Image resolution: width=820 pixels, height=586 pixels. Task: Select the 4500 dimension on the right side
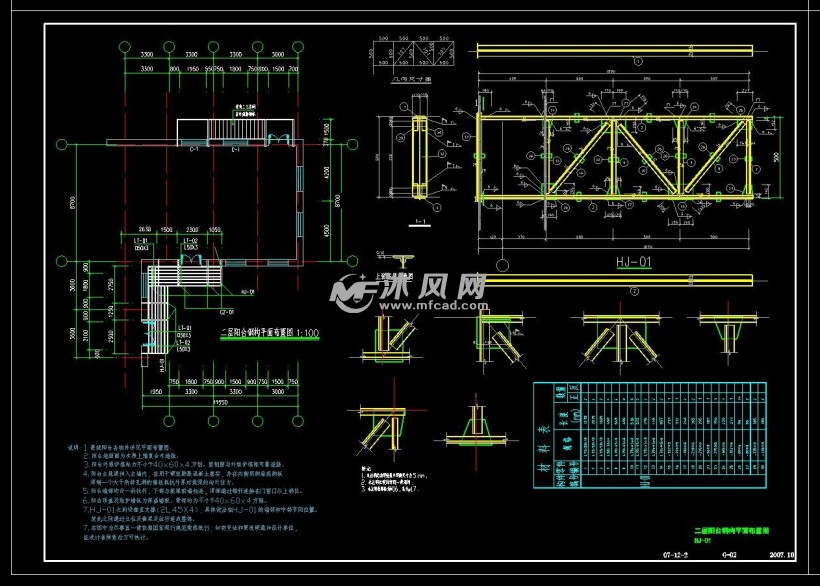pyautogui.click(x=327, y=231)
